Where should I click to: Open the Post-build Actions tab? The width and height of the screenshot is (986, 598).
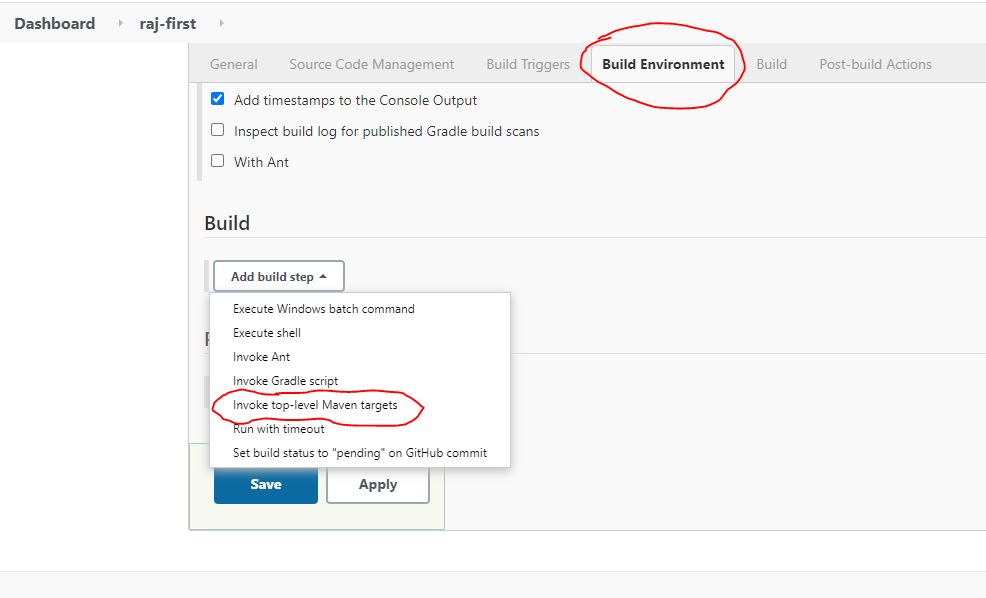click(875, 64)
